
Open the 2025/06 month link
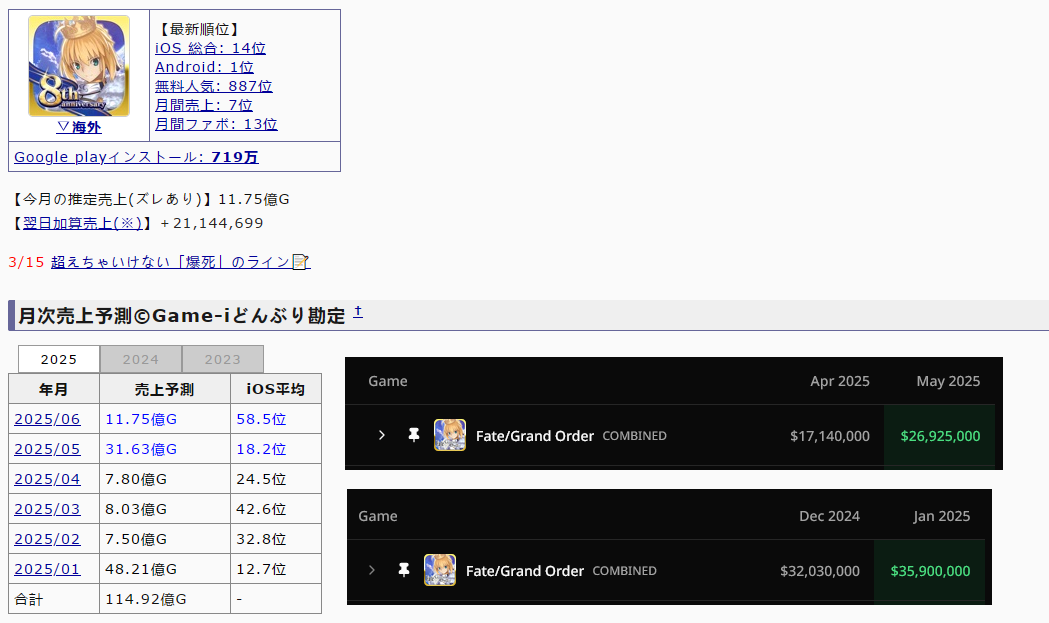(47, 419)
